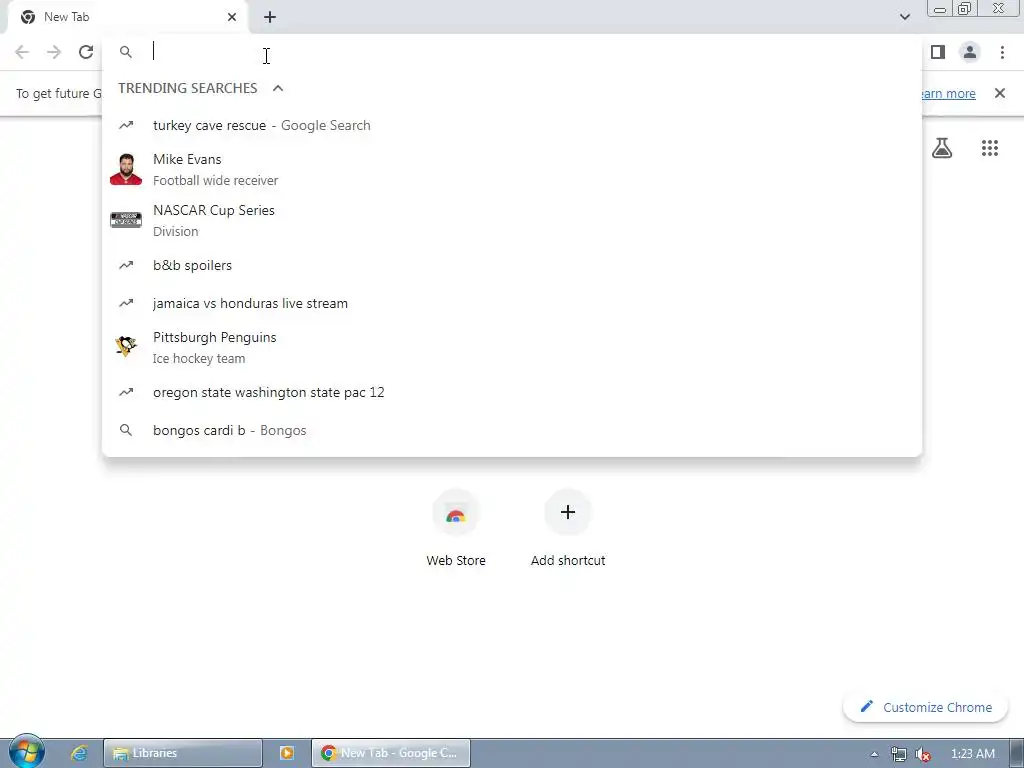Click the taskbar clock 1:23 AM
Image resolution: width=1024 pixels, height=768 pixels.
point(972,754)
